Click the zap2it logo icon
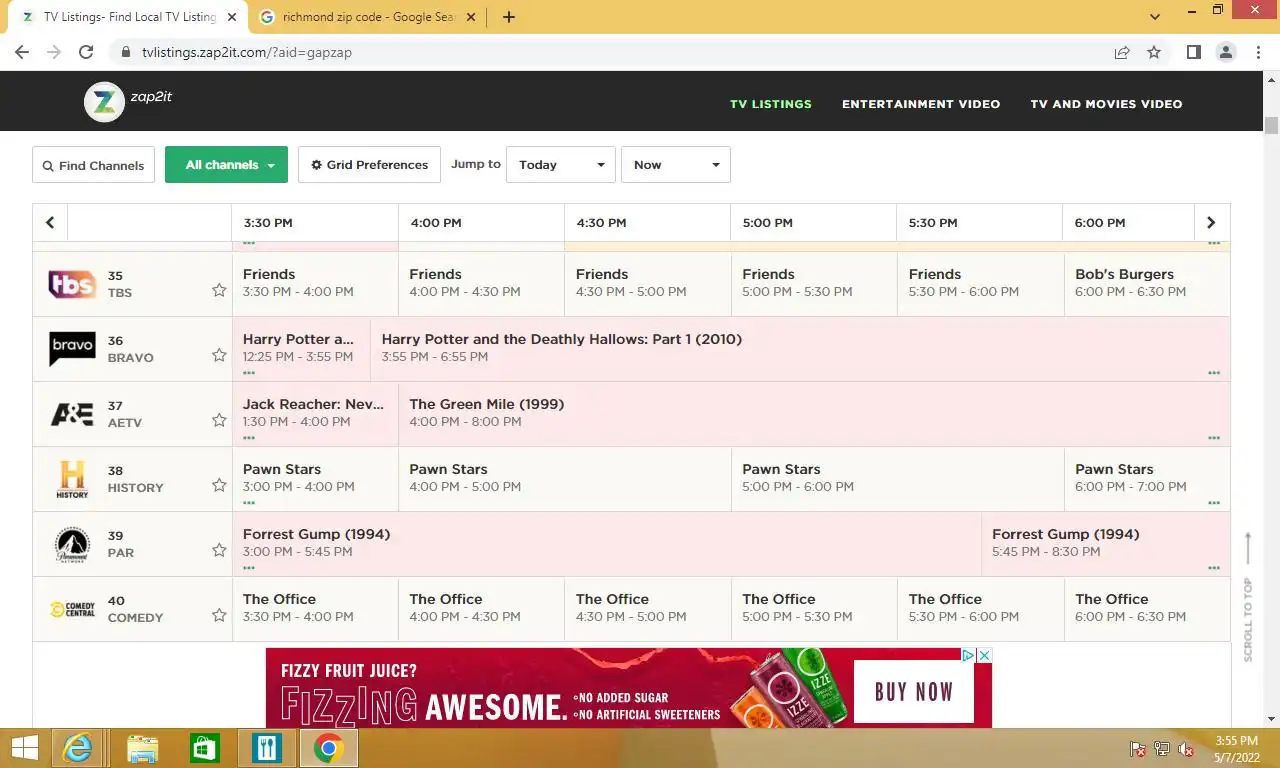The width and height of the screenshot is (1280, 768). [104, 101]
